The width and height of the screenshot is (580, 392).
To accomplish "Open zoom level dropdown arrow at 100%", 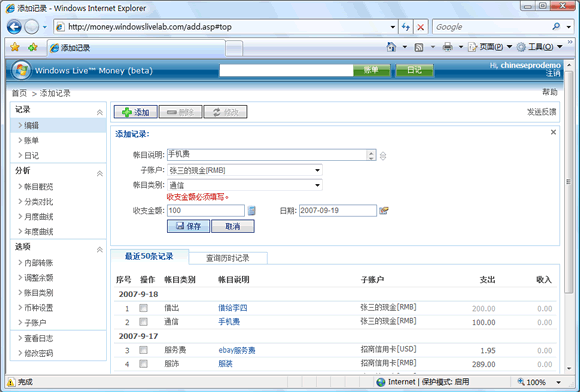I will click(559, 382).
